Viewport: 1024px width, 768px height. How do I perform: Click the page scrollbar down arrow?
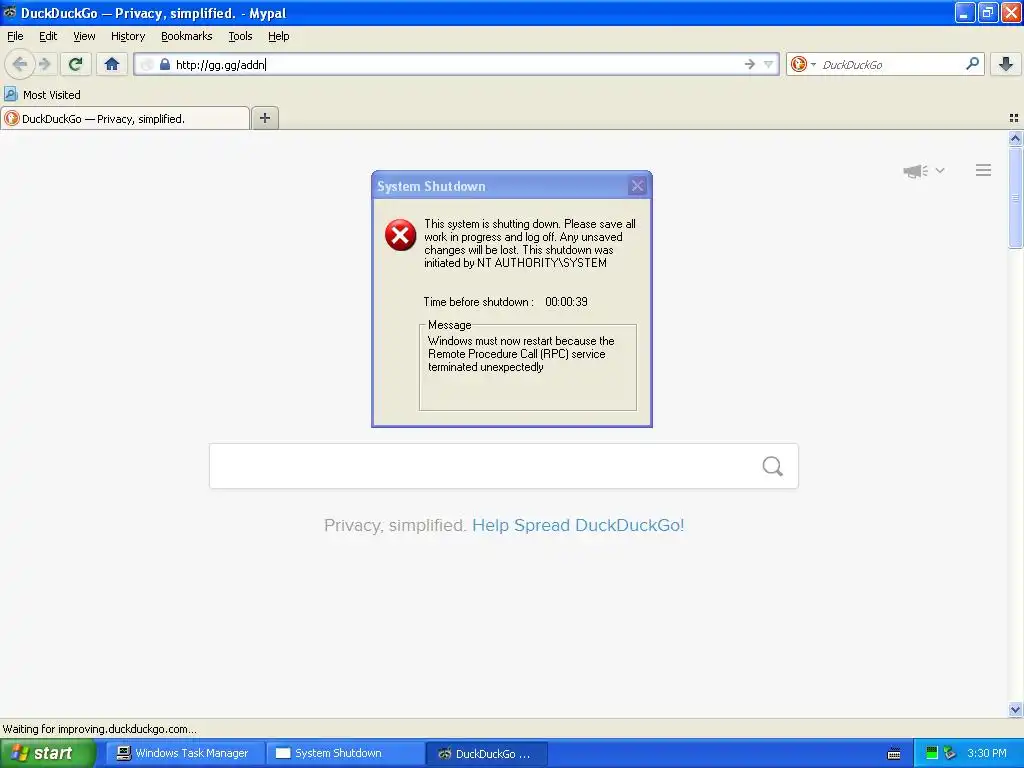click(x=1015, y=709)
